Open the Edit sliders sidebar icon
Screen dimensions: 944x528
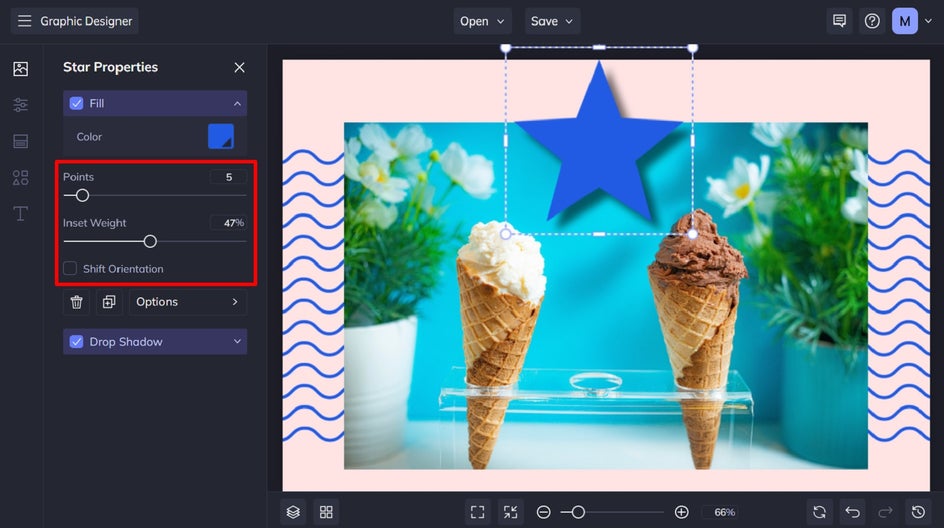[x=20, y=105]
